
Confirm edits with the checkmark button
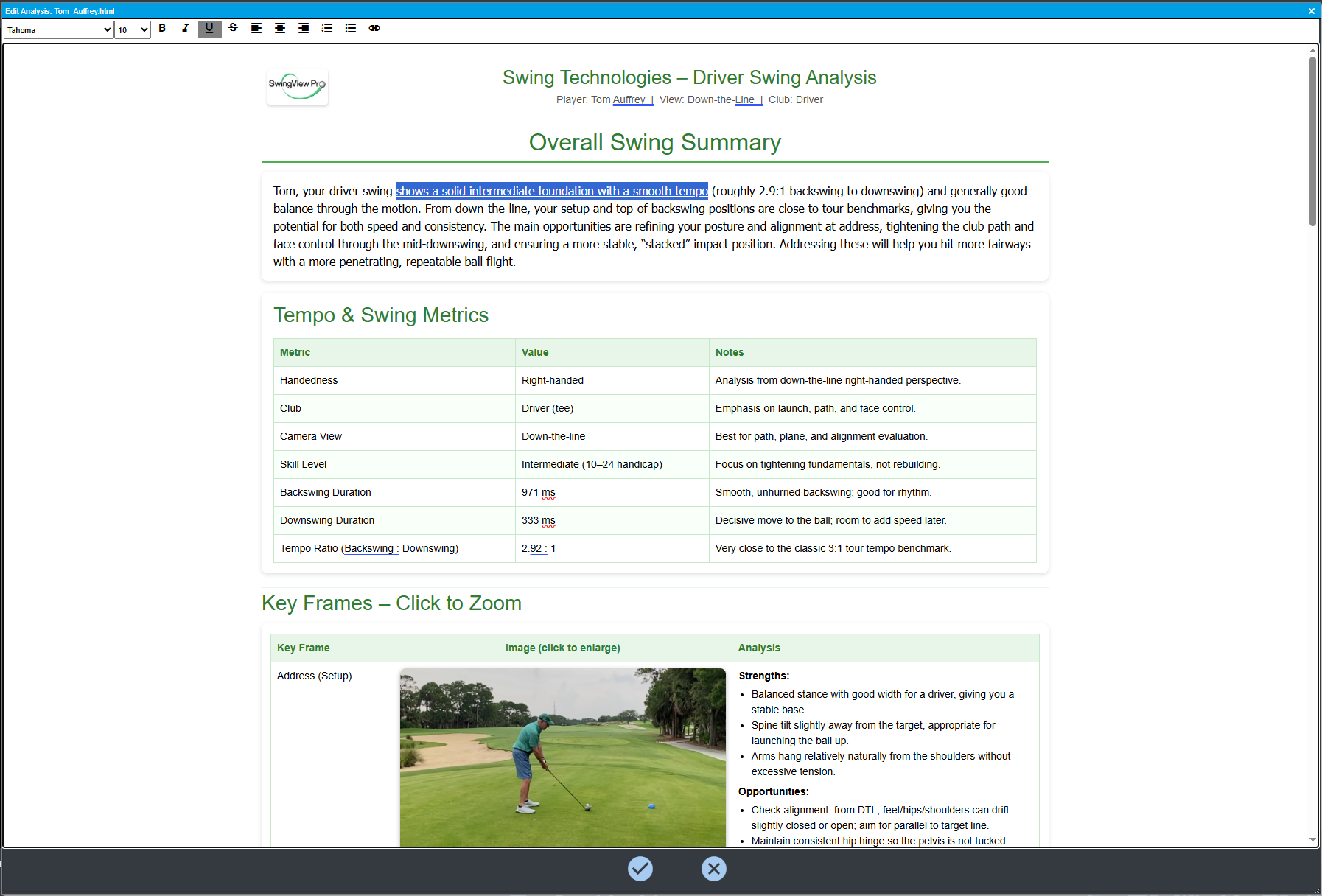point(640,869)
